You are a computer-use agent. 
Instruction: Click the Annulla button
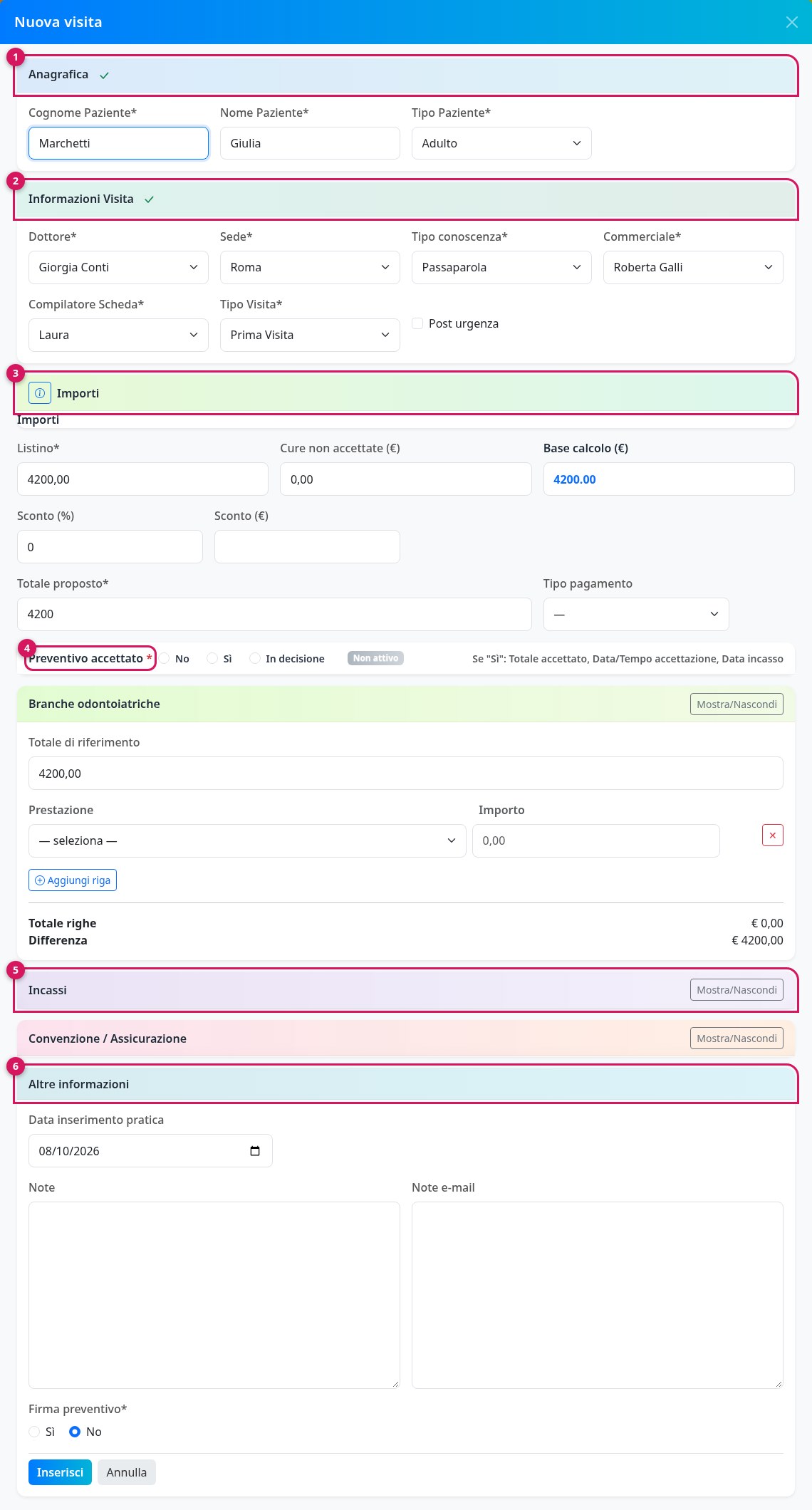[127, 1472]
